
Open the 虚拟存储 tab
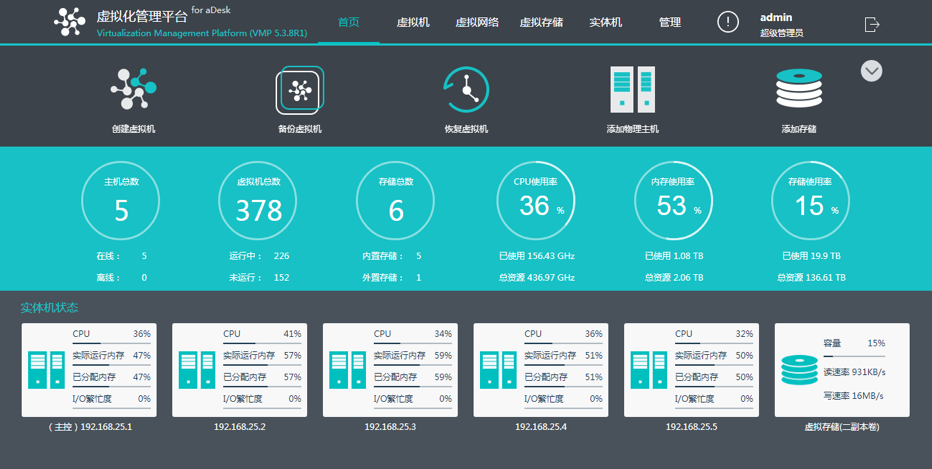(541, 22)
